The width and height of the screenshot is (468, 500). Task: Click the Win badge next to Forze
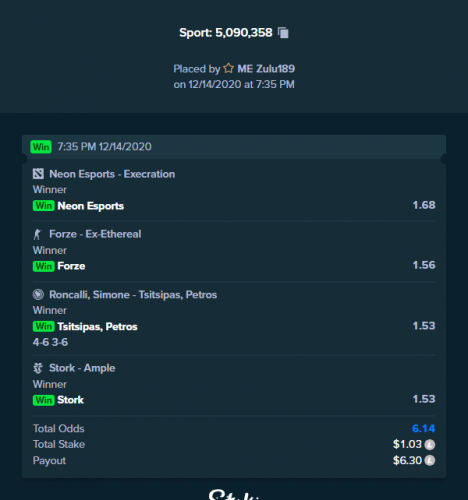[44, 266]
